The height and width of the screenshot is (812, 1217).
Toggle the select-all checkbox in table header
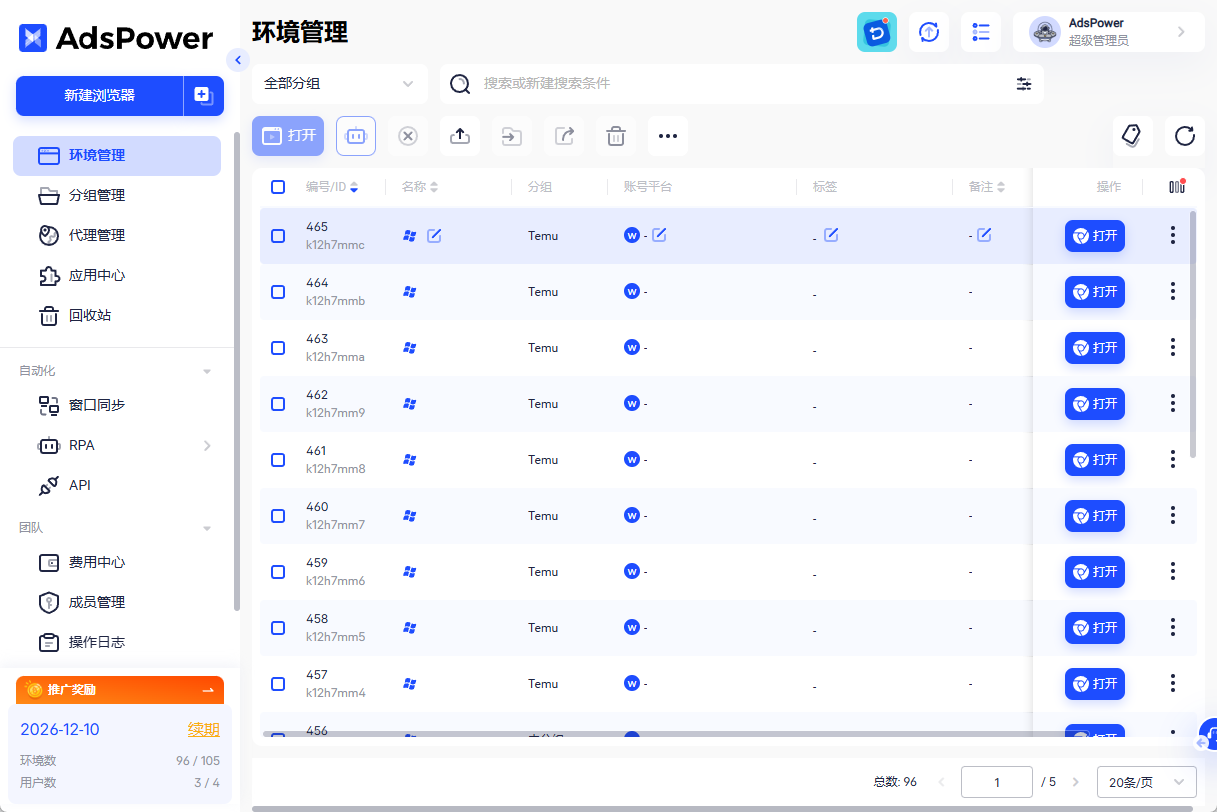(x=278, y=187)
